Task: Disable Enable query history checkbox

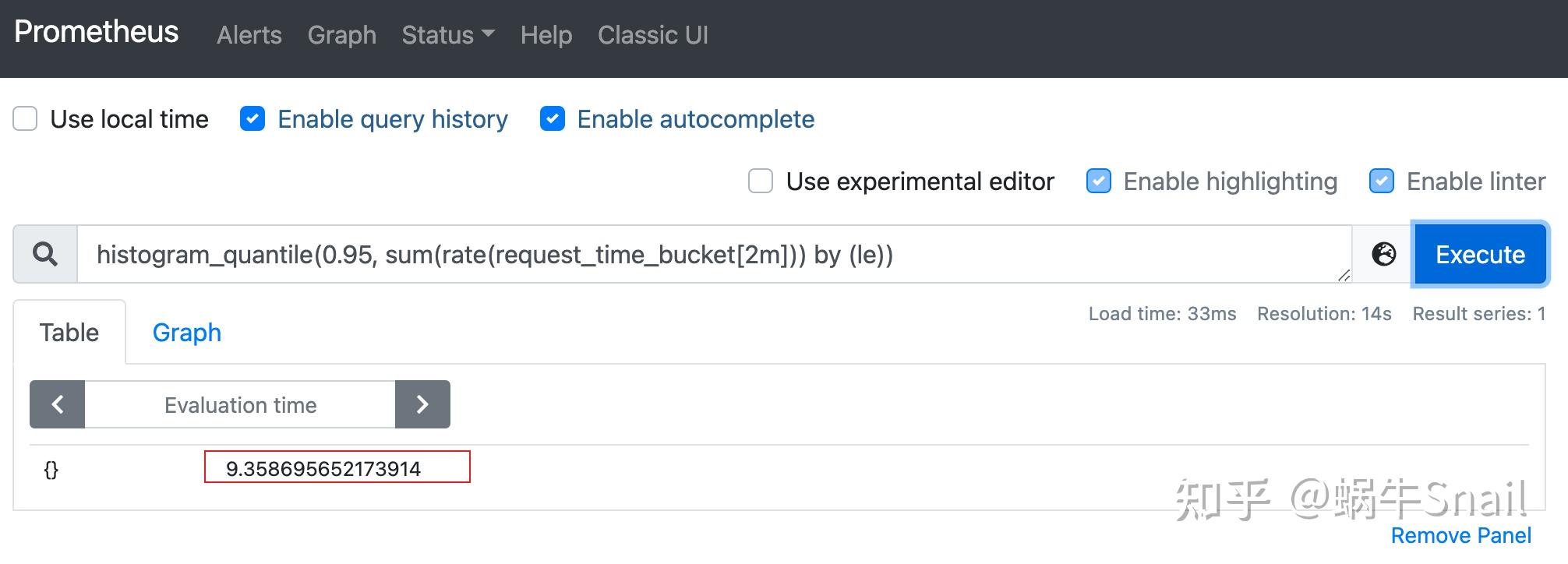Action: pyautogui.click(x=253, y=119)
